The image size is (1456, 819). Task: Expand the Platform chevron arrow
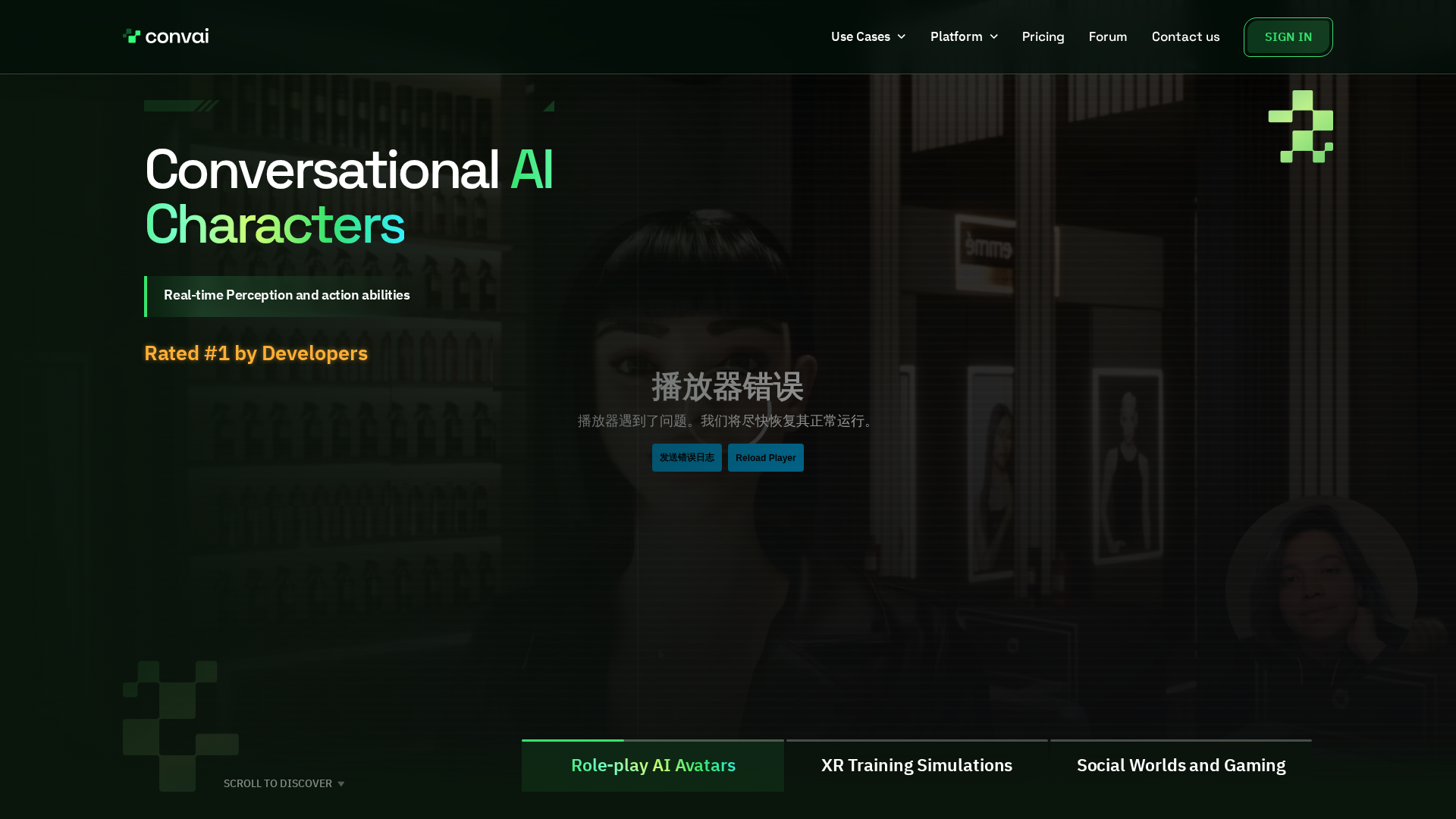(x=993, y=36)
